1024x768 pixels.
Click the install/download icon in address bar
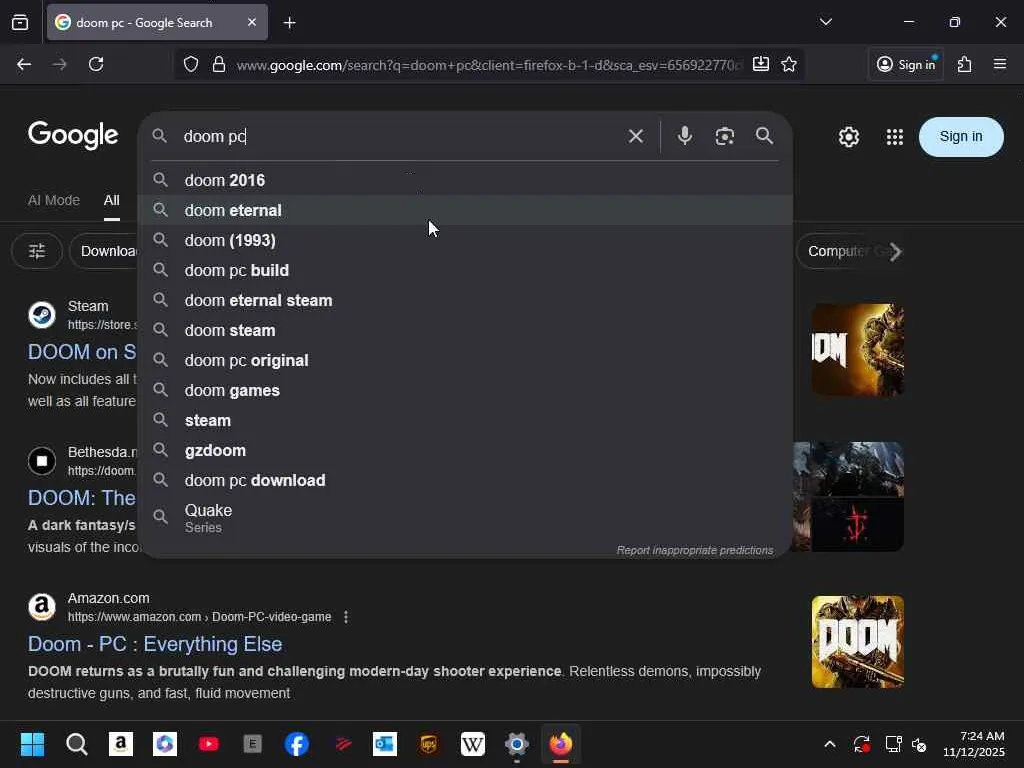pos(761,64)
